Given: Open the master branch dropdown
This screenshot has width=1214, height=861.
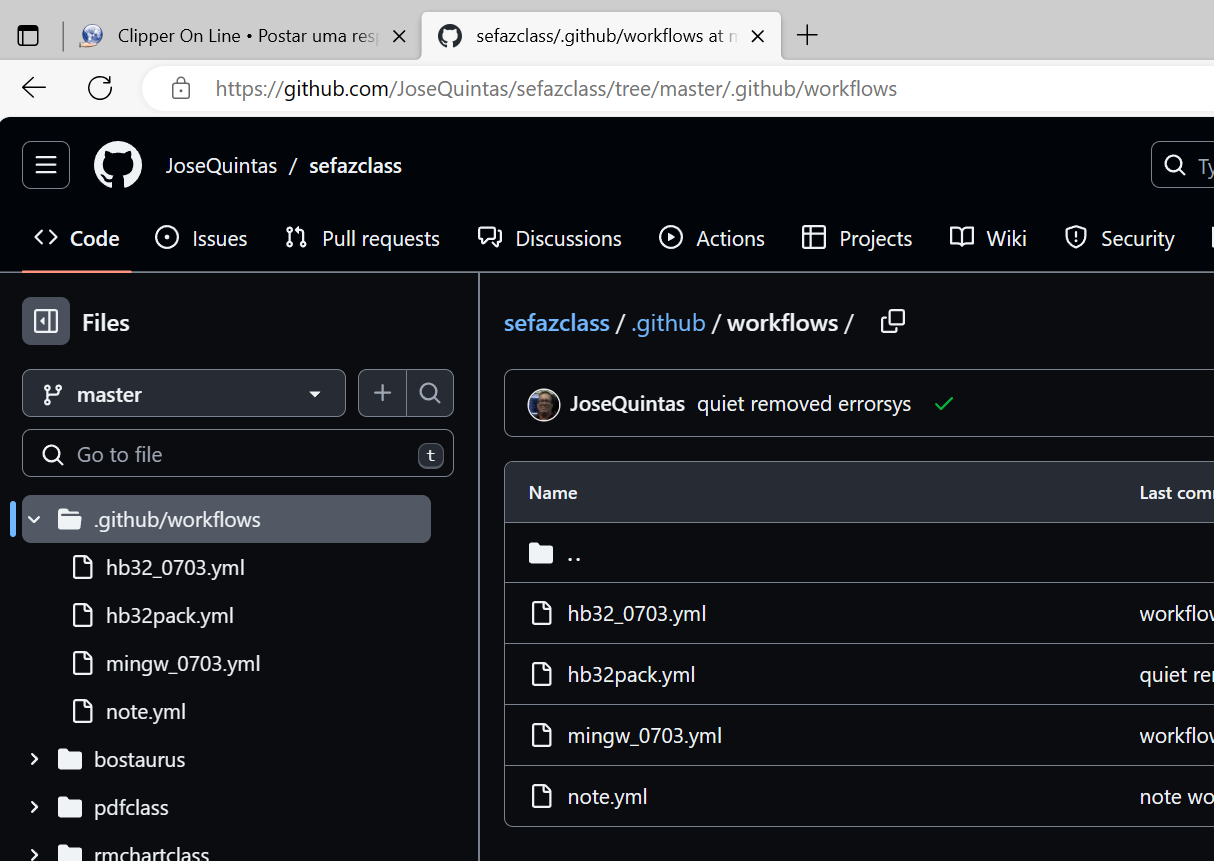Looking at the screenshot, I should coord(184,393).
